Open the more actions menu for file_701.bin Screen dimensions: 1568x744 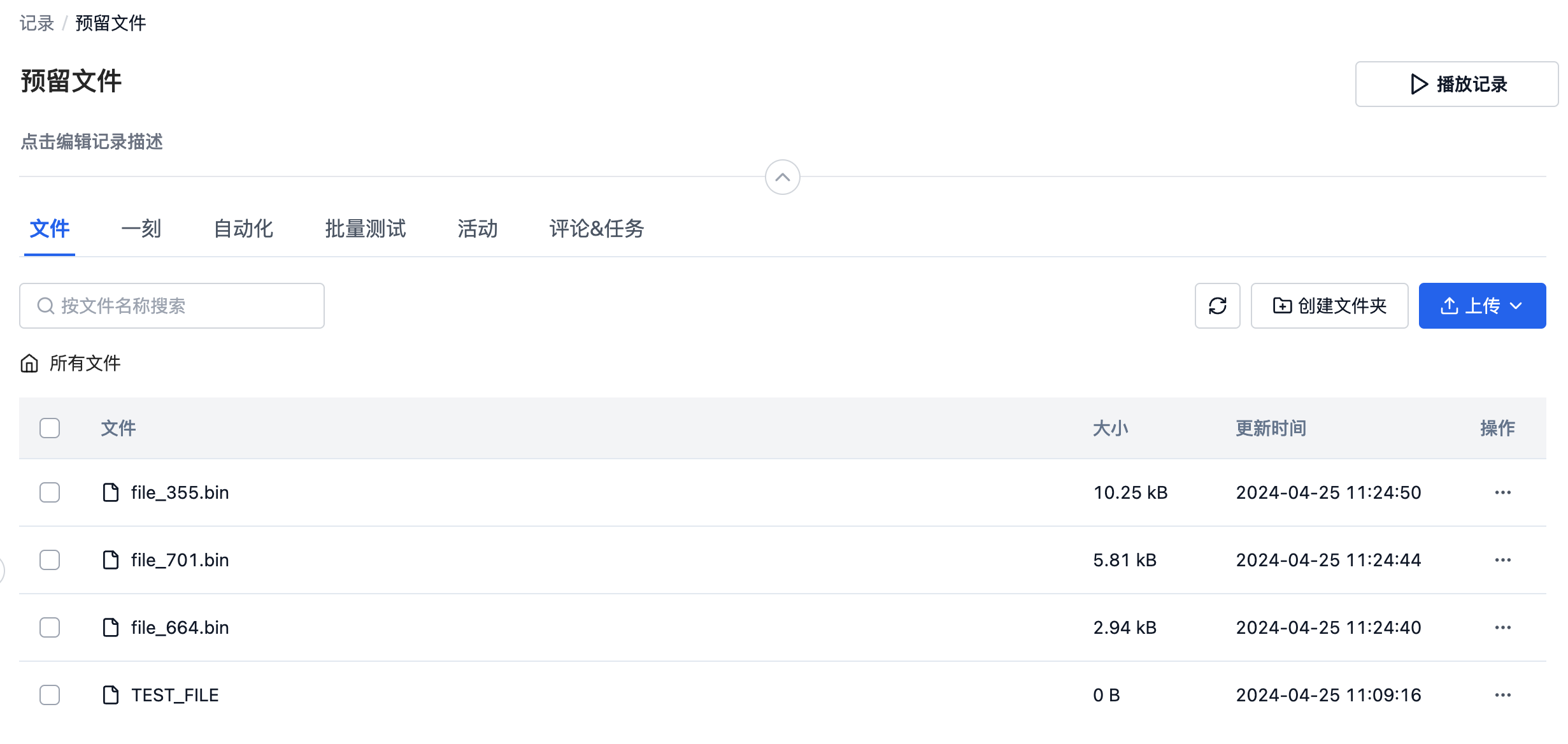[1503, 560]
